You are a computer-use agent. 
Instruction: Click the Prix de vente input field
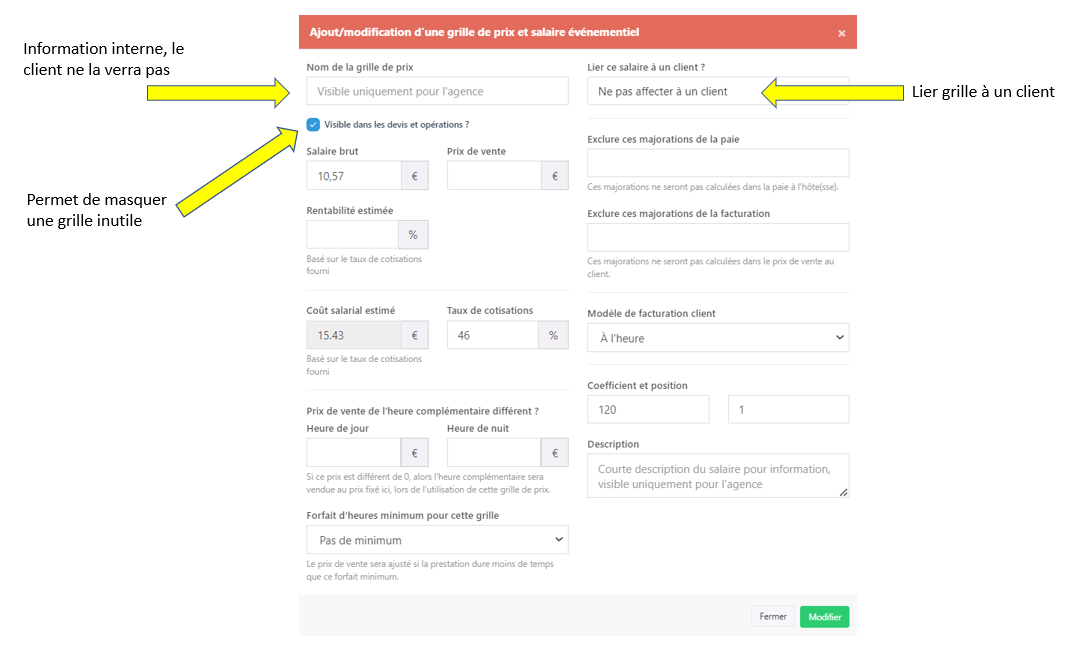click(x=494, y=176)
